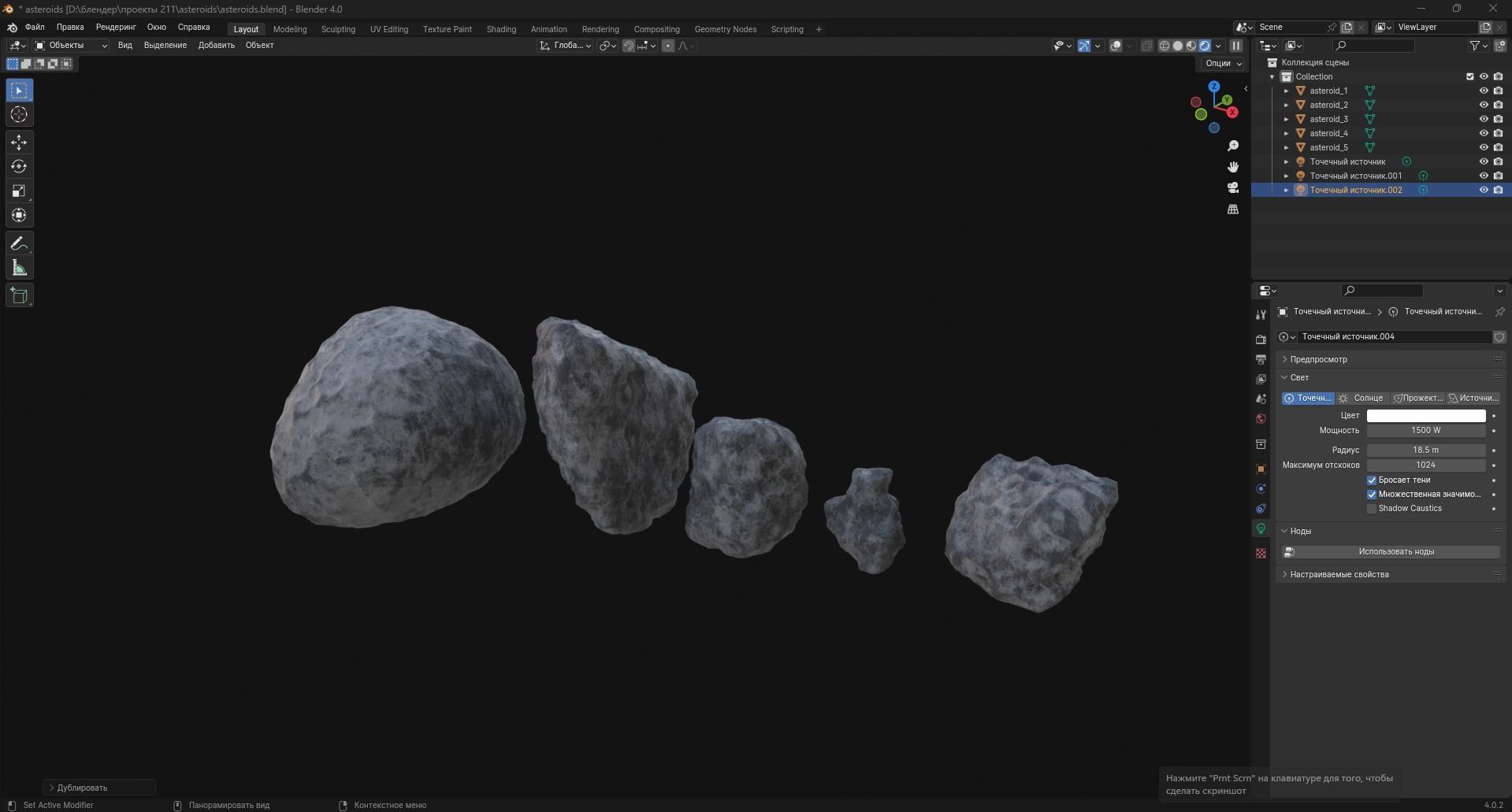
Task: Select the Add Cube tool
Action: pos(19,295)
